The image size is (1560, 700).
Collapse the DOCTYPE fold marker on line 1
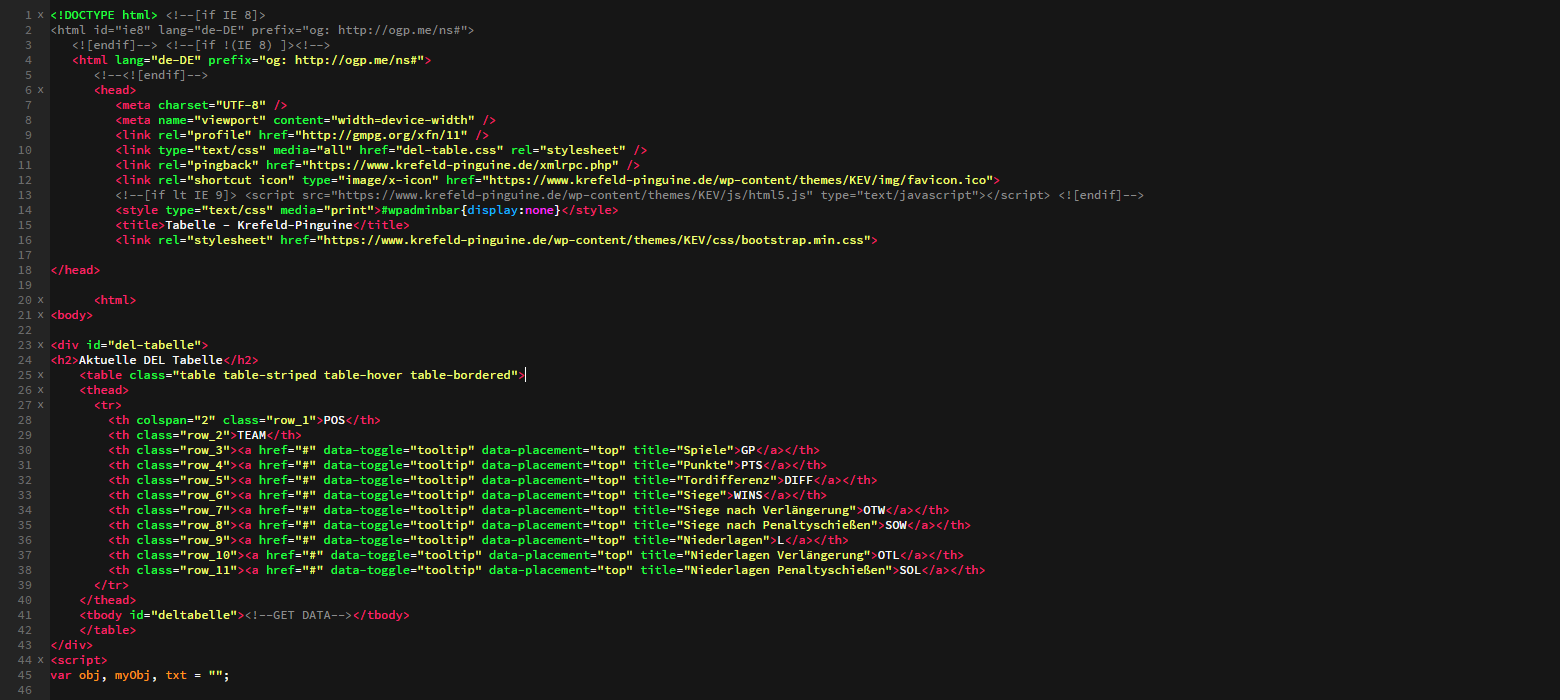38,14
